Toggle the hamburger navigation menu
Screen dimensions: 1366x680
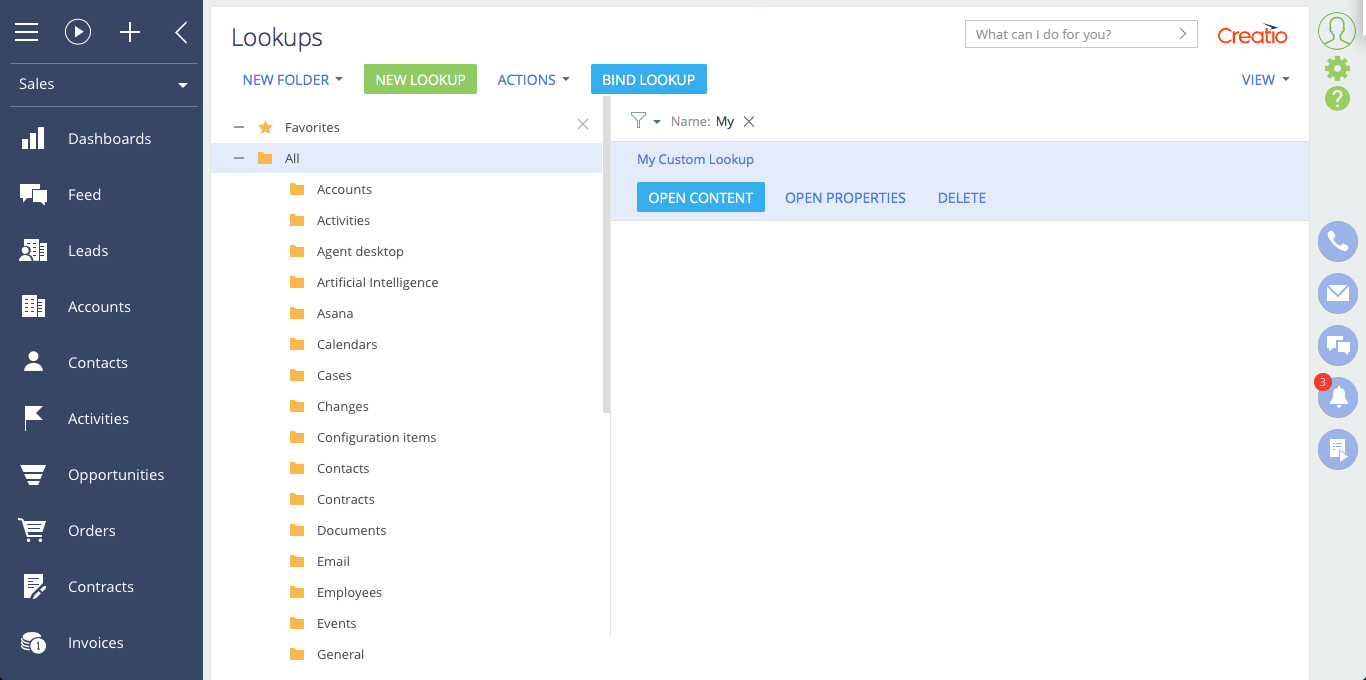pyautogui.click(x=27, y=32)
